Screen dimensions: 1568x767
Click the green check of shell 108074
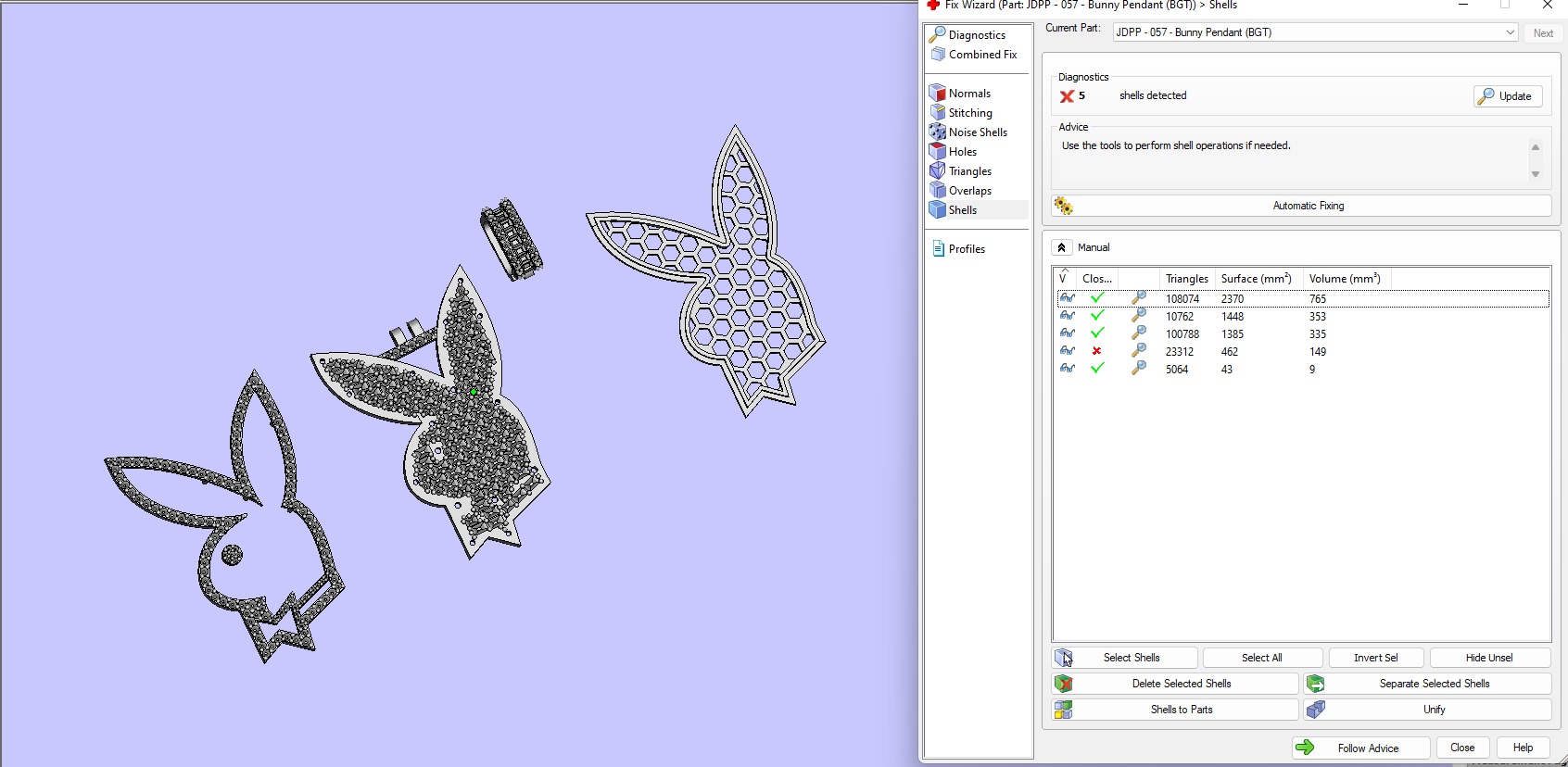(x=1098, y=298)
